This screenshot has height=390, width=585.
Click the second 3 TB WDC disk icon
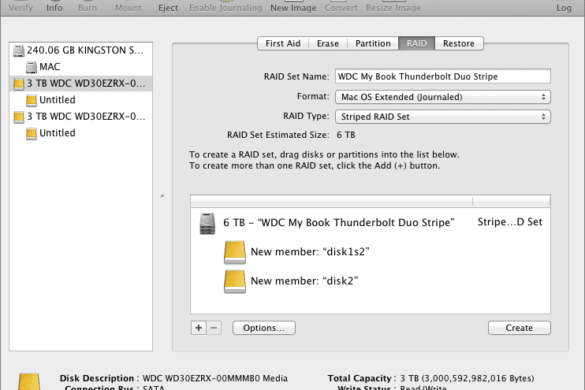click(19, 117)
